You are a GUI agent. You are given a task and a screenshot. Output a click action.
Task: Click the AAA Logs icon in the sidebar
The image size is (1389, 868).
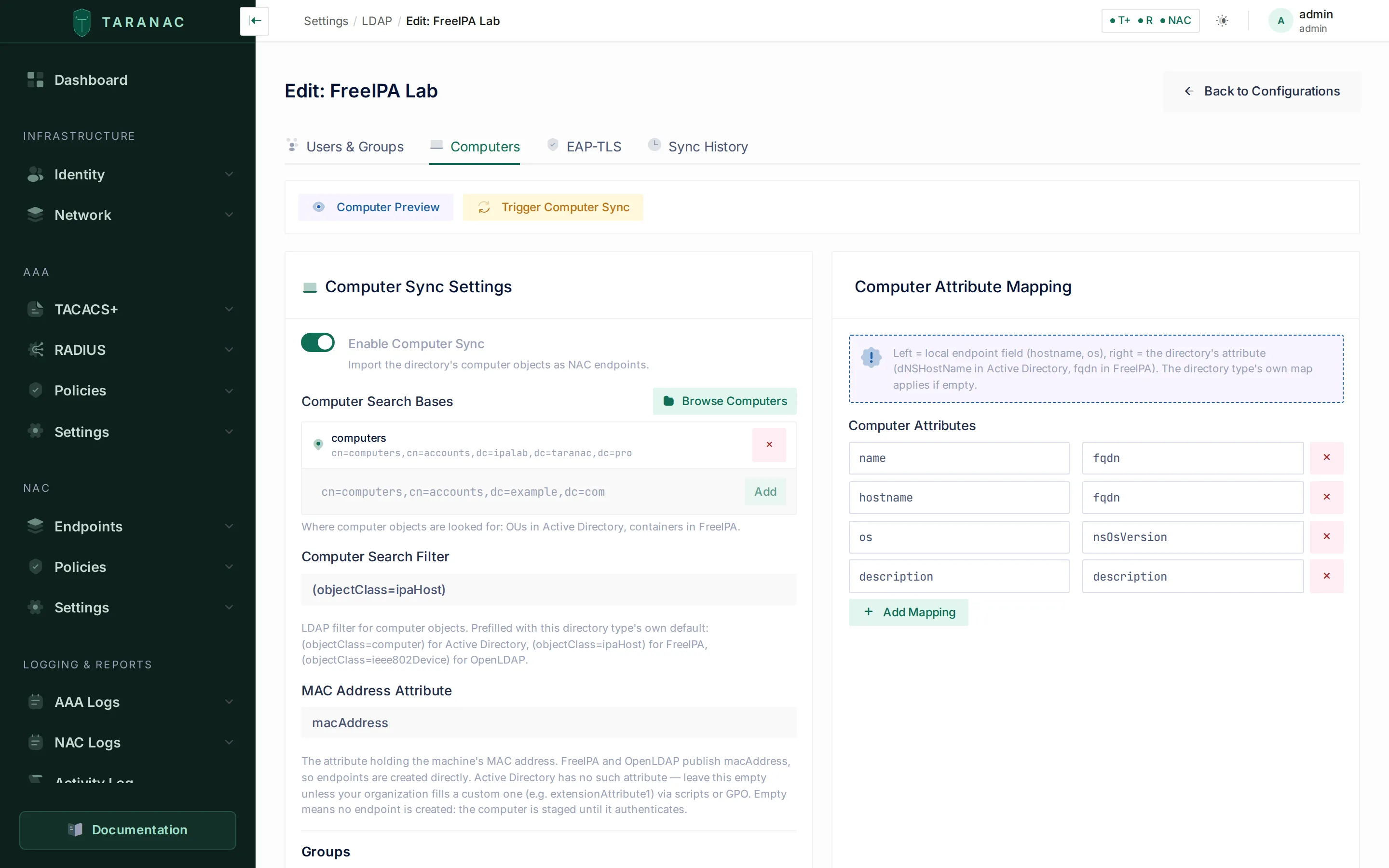pos(36,702)
